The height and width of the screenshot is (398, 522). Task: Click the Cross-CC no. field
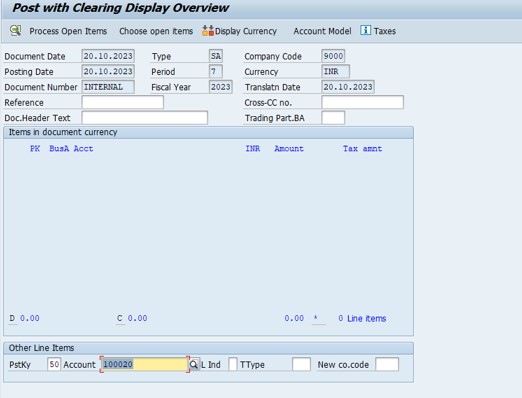(x=362, y=102)
